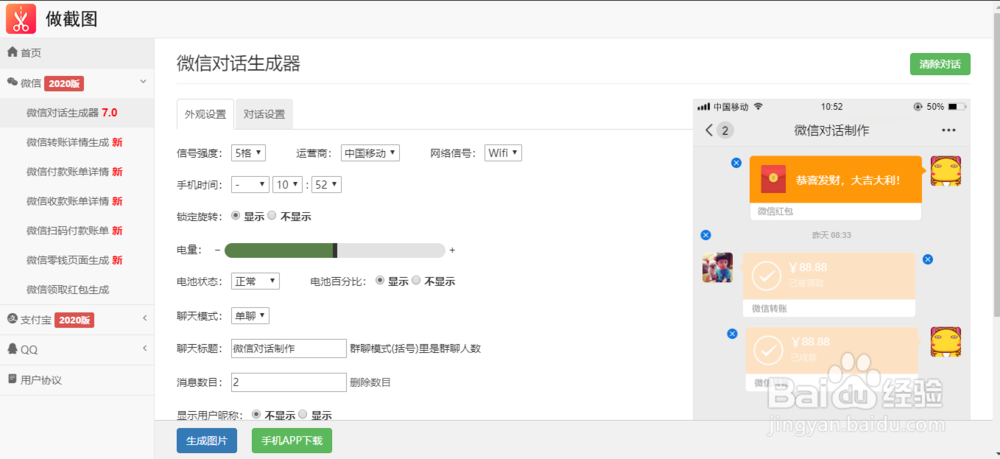Viewport: 1000px width, 459px height.
Task: Select 显示 for 锁定旋转
Action: click(236, 215)
